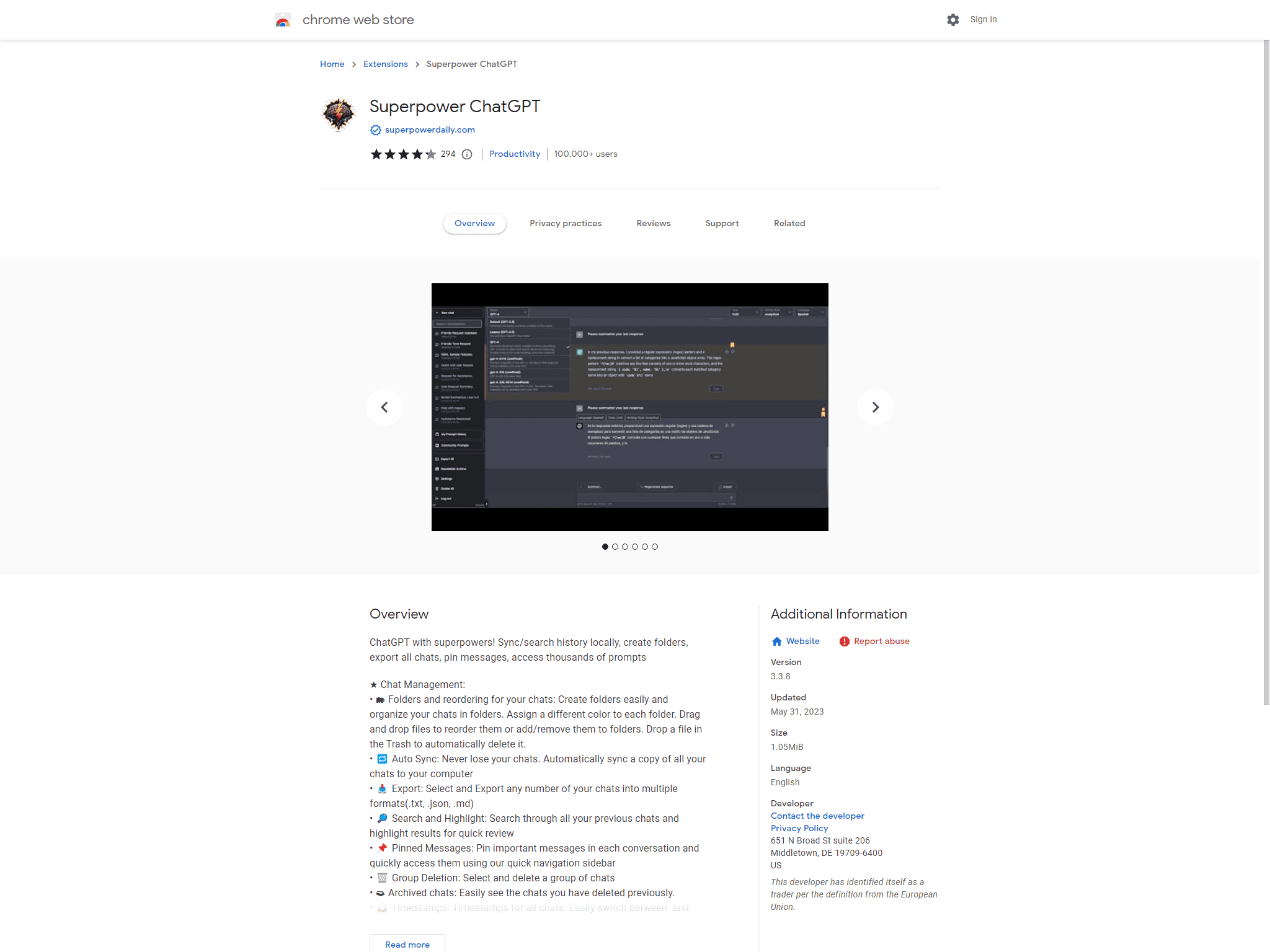Viewport: 1270px width, 952px height.
Task: Select the first carousel dot
Action: coord(605,547)
